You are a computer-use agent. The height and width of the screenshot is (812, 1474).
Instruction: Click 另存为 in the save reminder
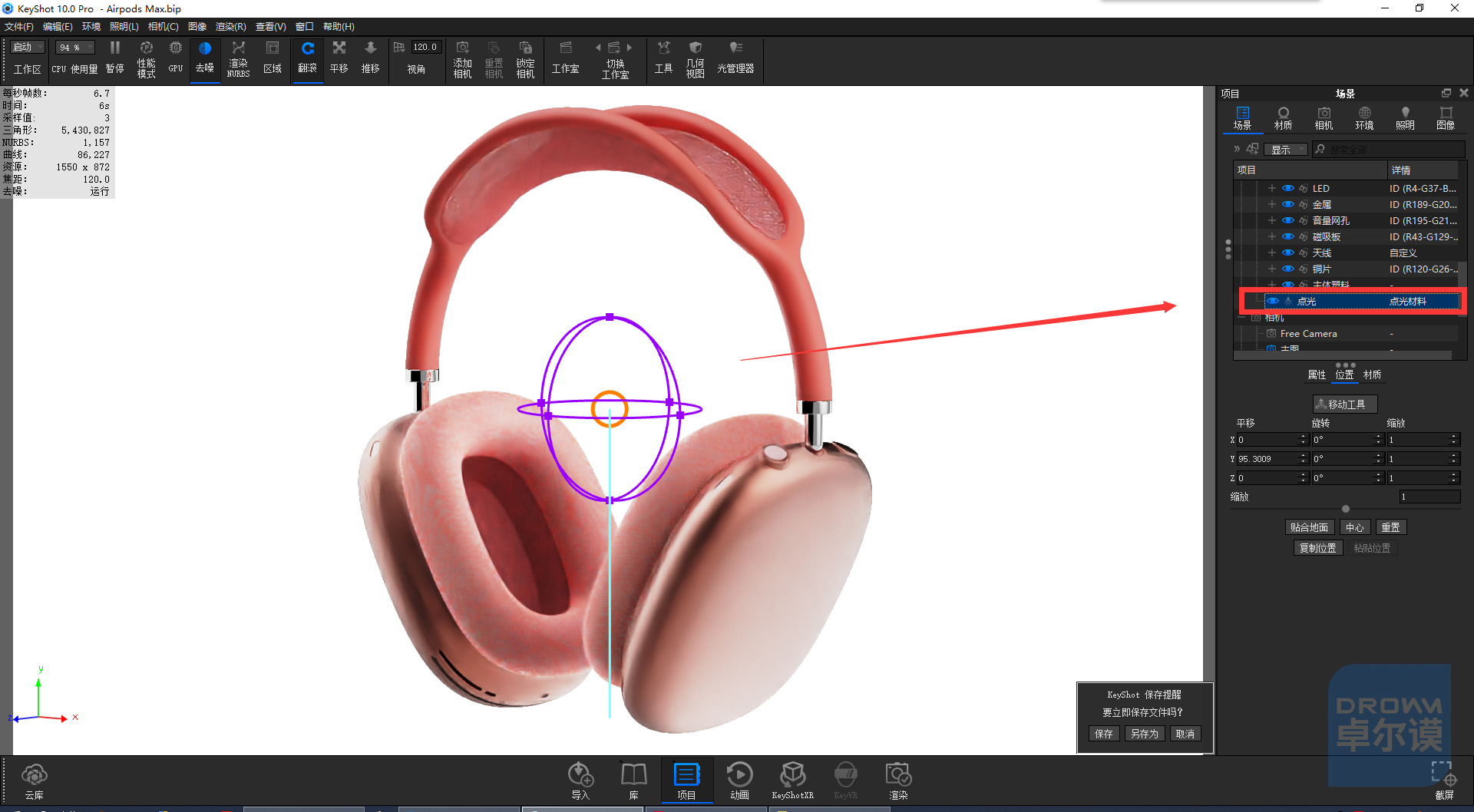coord(1144,734)
